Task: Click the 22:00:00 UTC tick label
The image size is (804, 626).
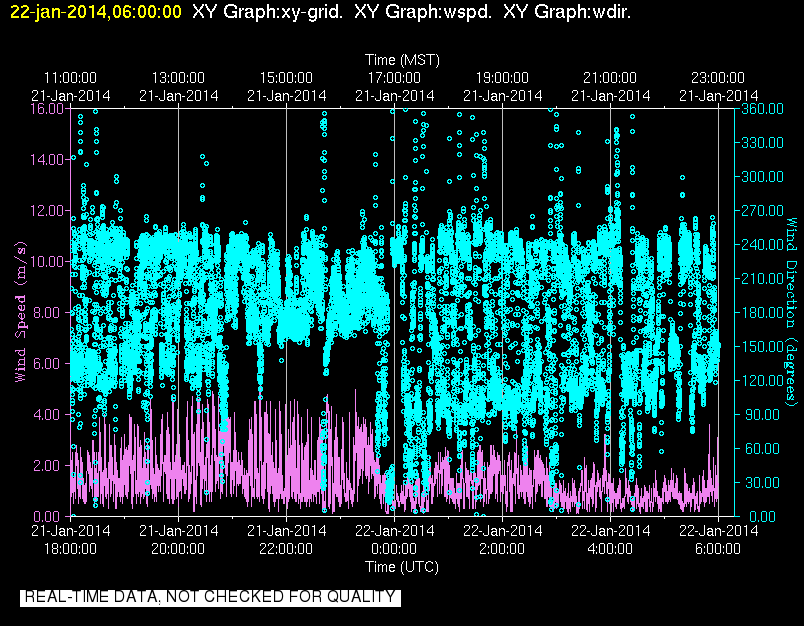Action: click(286, 549)
